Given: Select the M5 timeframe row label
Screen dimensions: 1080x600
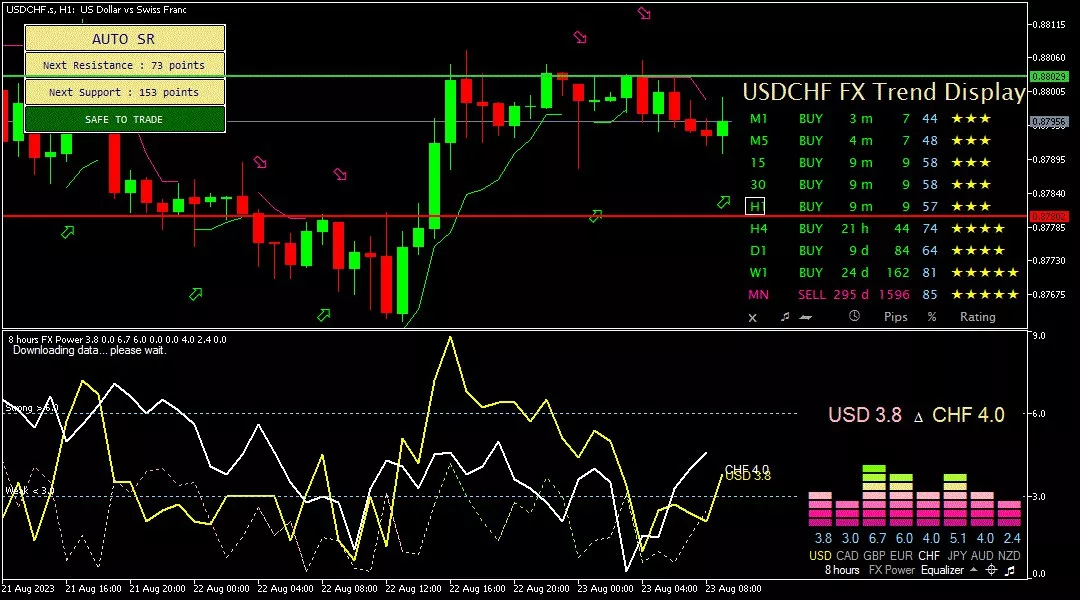Looking at the screenshot, I should 758,141.
